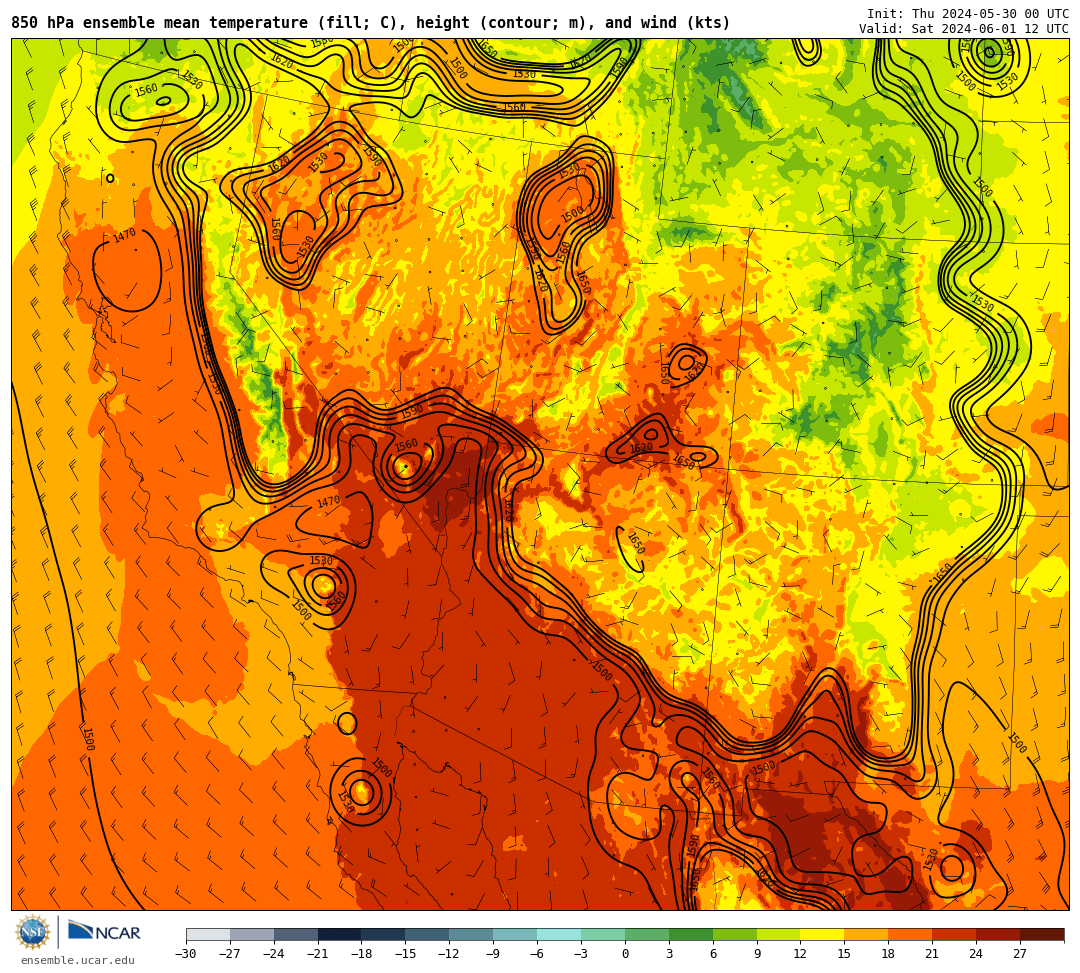
Task: Click the 27 colorbar tick label
Action: (1020, 954)
